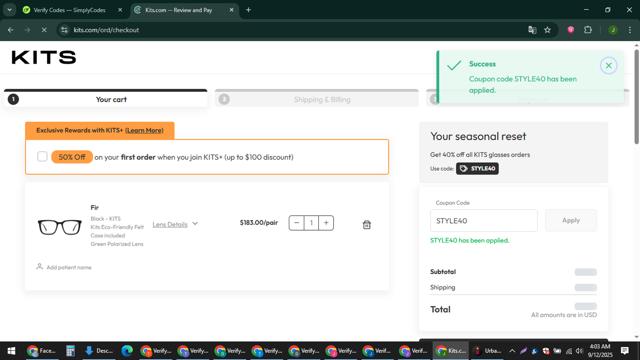Click the 'STYLE40 has been applied.' message
The image size is (640, 360).
[x=469, y=240]
